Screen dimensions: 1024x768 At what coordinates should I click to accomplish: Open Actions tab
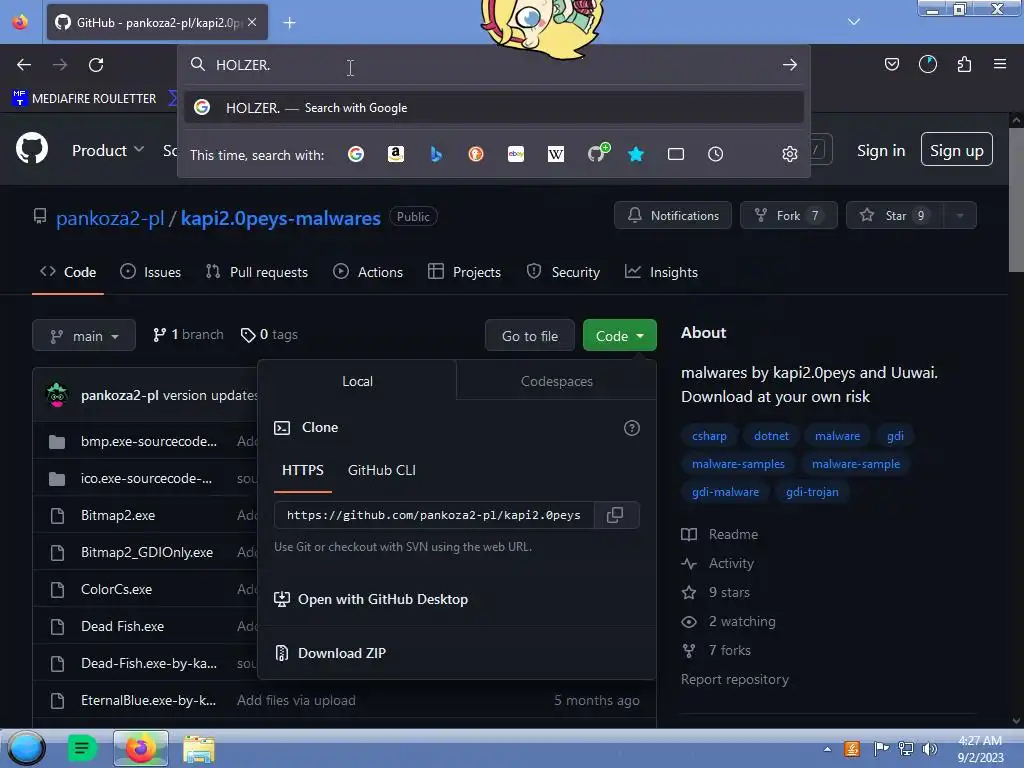coord(368,272)
